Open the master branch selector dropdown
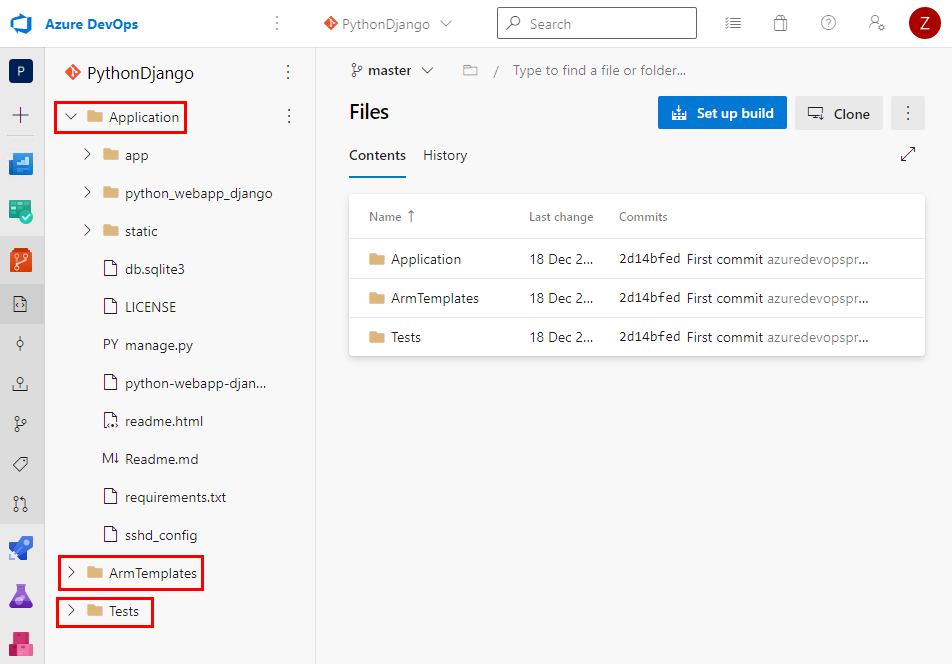Viewport: 952px width, 664px height. [392, 70]
